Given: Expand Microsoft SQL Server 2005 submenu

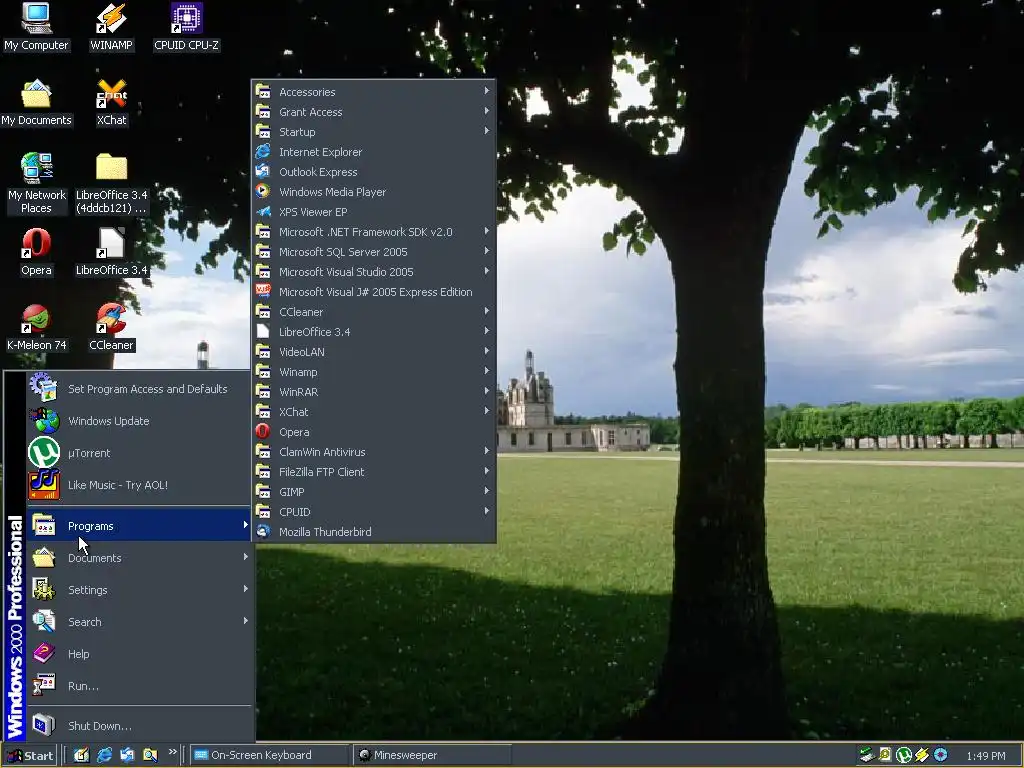Looking at the screenshot, I should click(x=374, y=251).
